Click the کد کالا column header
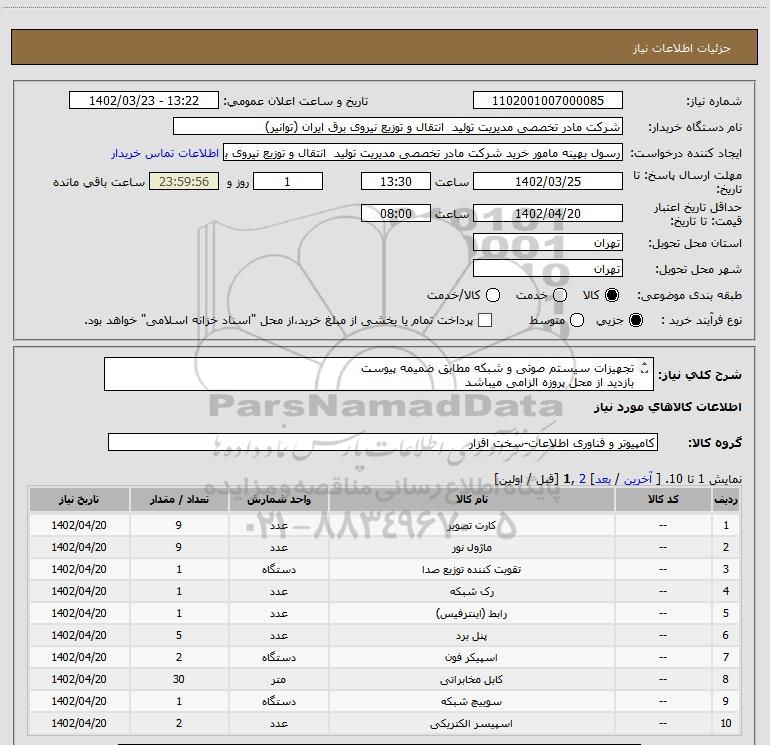Screen dimensions: 770x745 pos(663,499)
